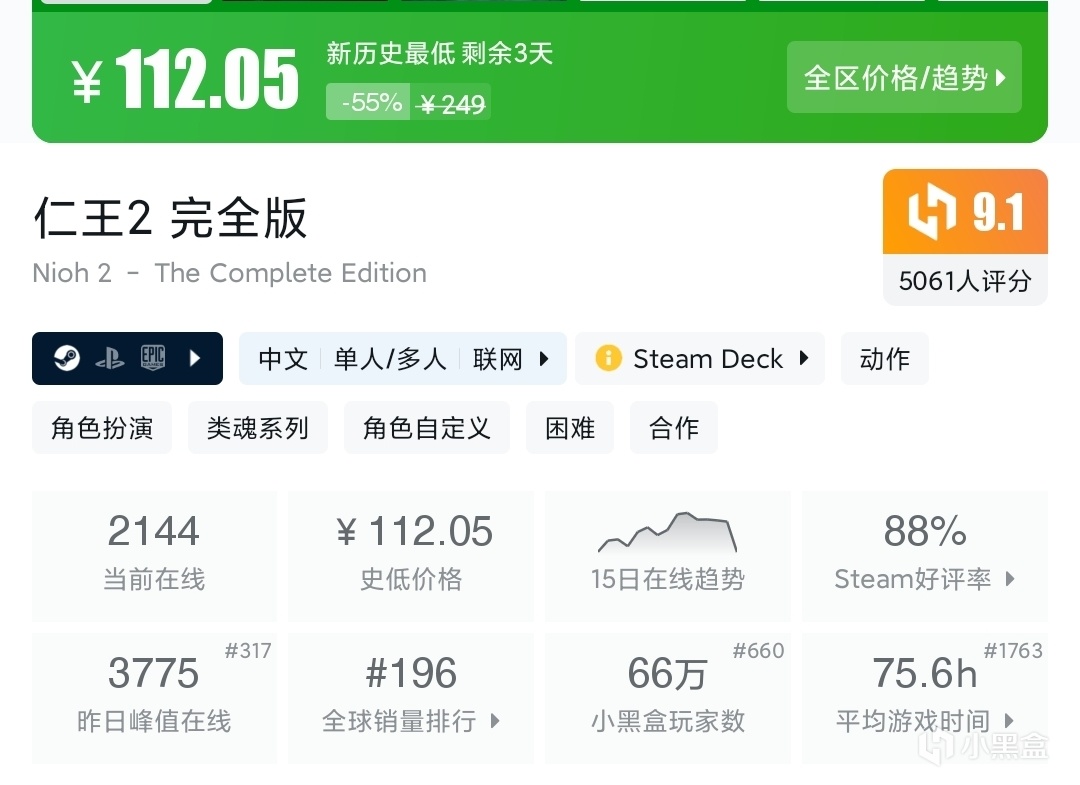The image size is (1080, 785).
Task: Select the 角色自定义 tag
Action: pos(427,428)
